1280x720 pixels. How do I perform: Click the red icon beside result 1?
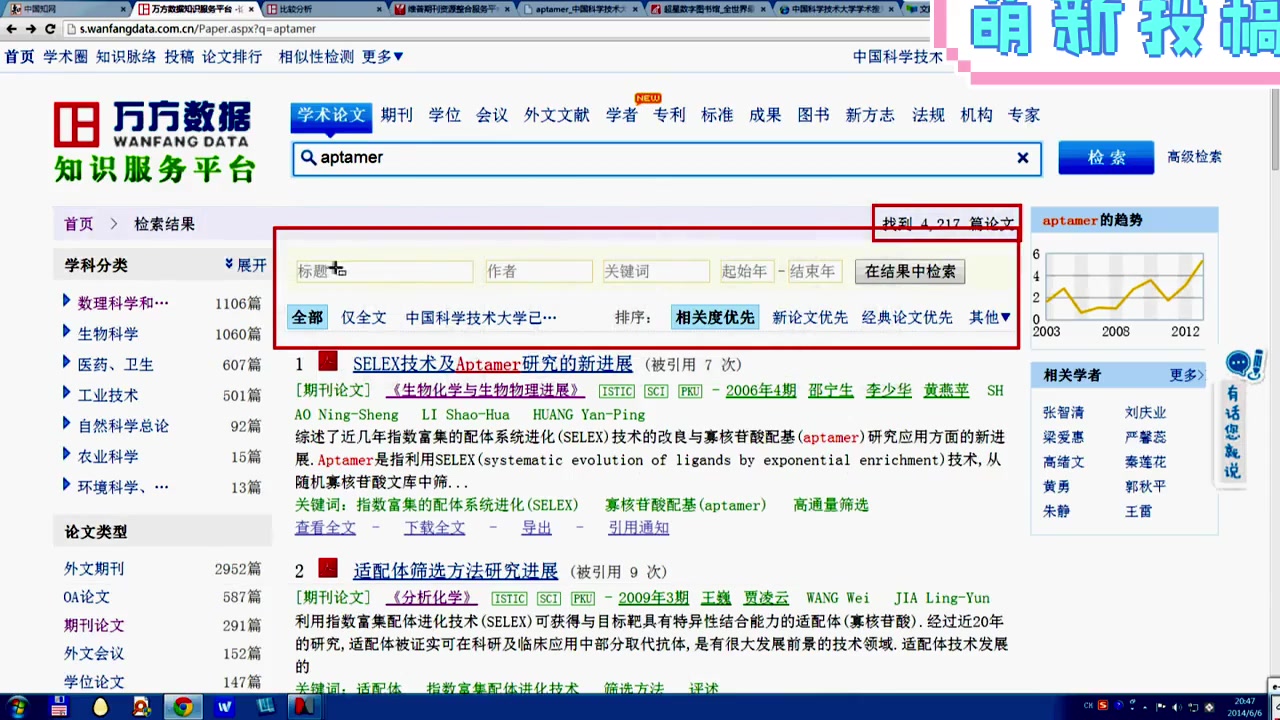328,362
